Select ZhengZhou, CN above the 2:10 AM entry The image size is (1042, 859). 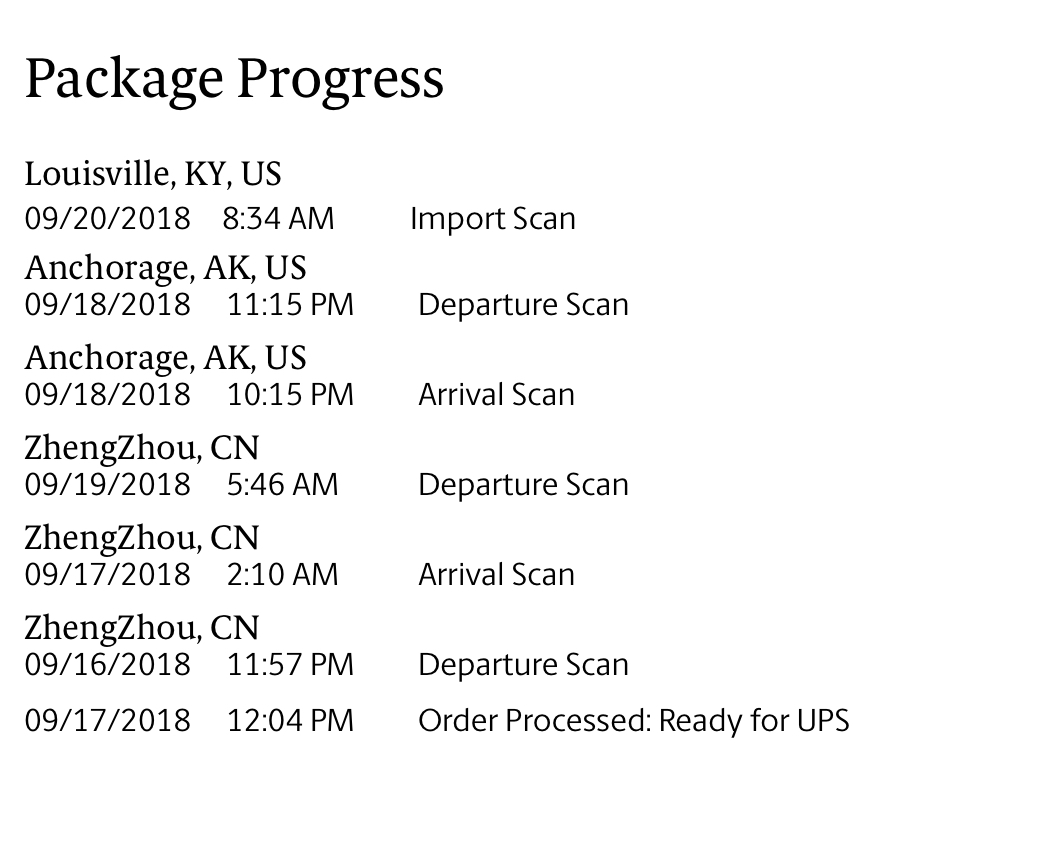click(142, 538)
